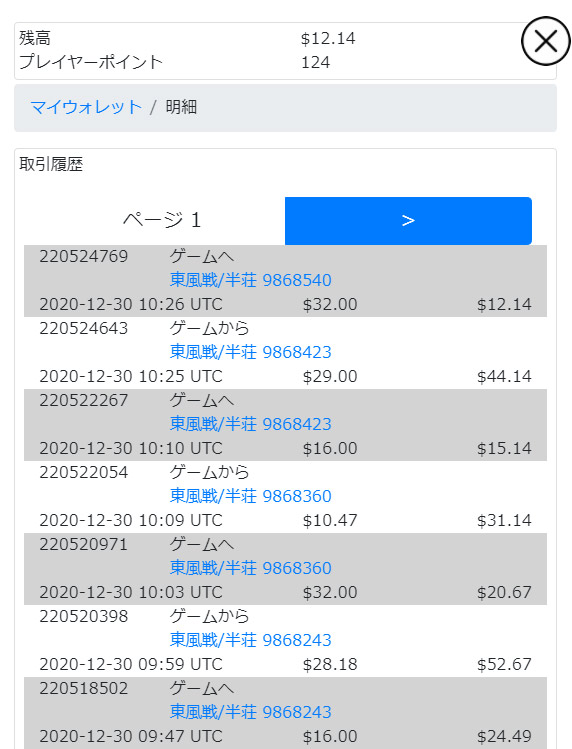Open the マイウォレット breadcrumb link
Viewport: 572px width, 749px height.
tap(86, 107)
